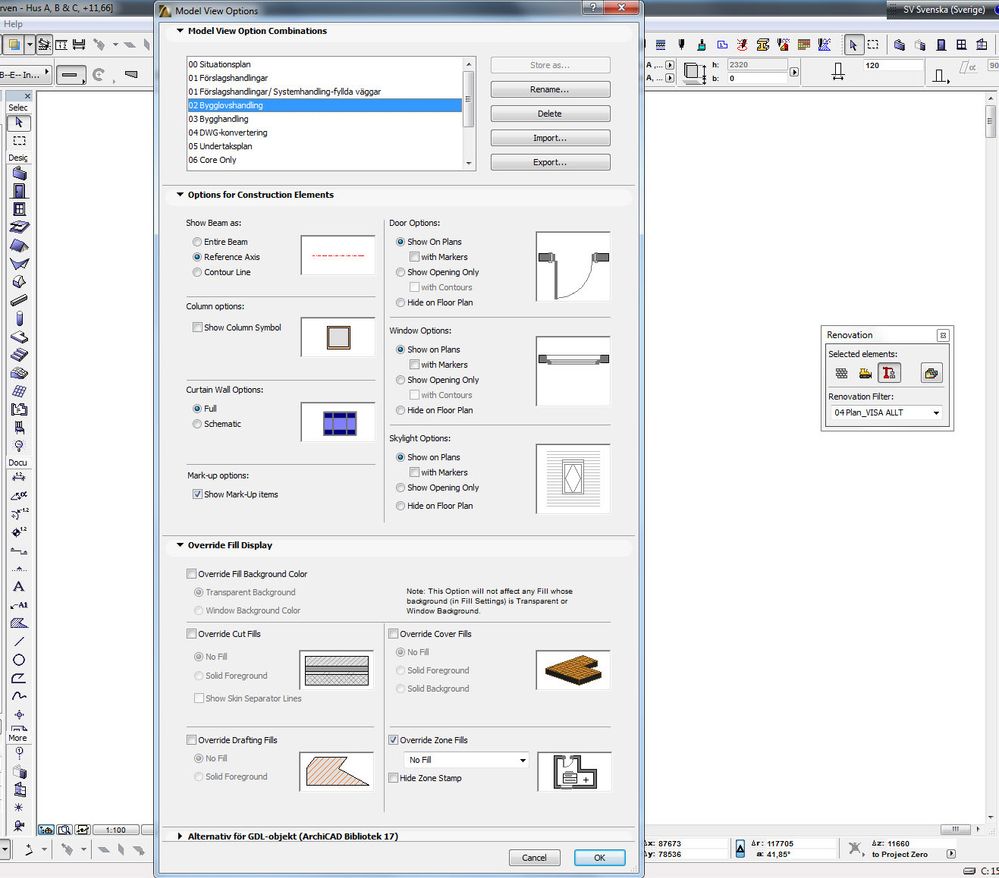Expand Alternativ för GDL-objekt section
999x878 pixels.
[180, 836]
